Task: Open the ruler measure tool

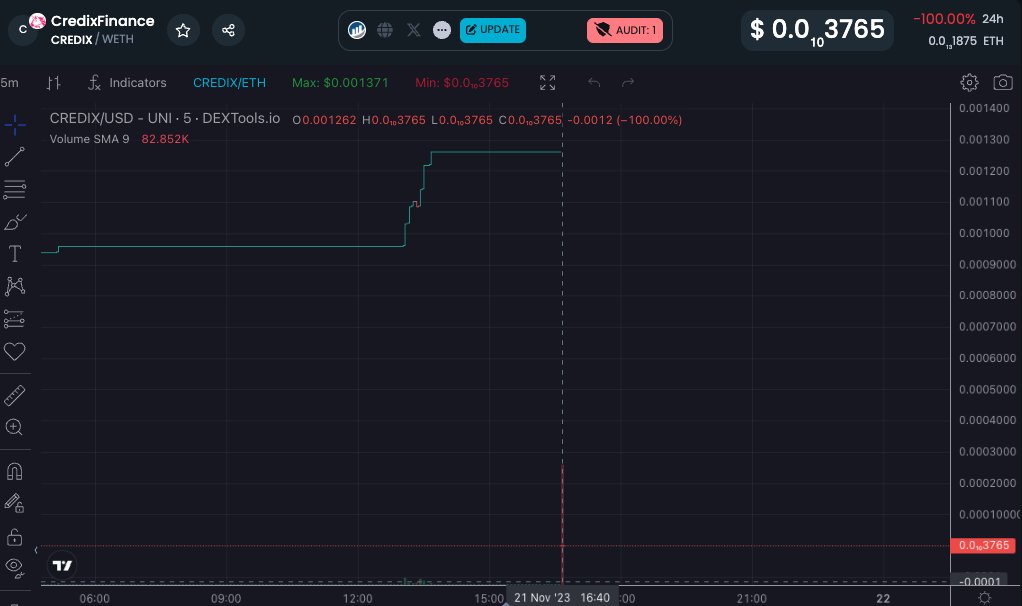Action: coord(15,395)
